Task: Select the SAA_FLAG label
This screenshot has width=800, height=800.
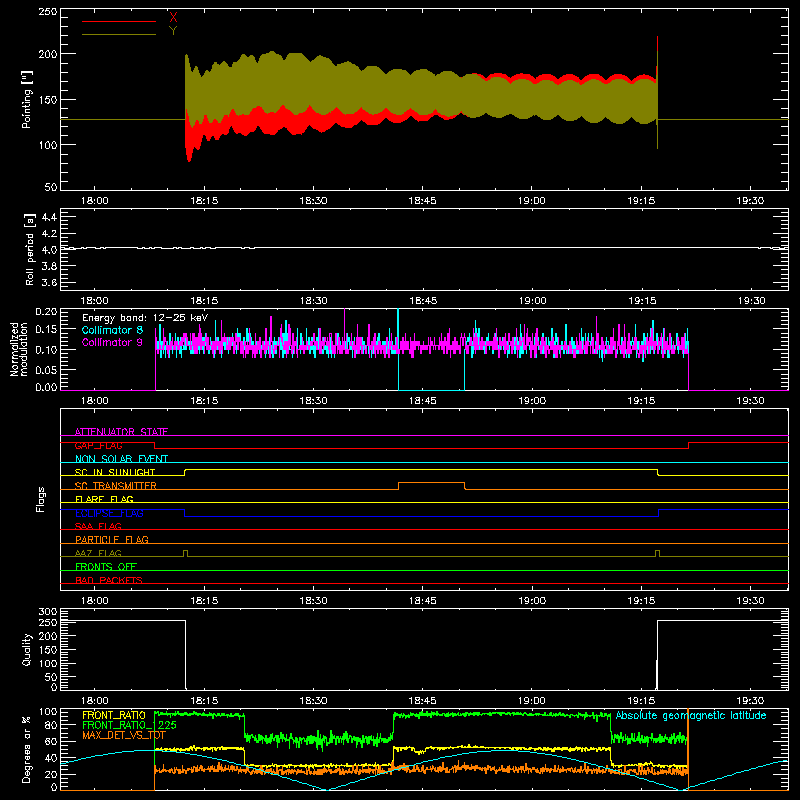Action: coord(98,526)
